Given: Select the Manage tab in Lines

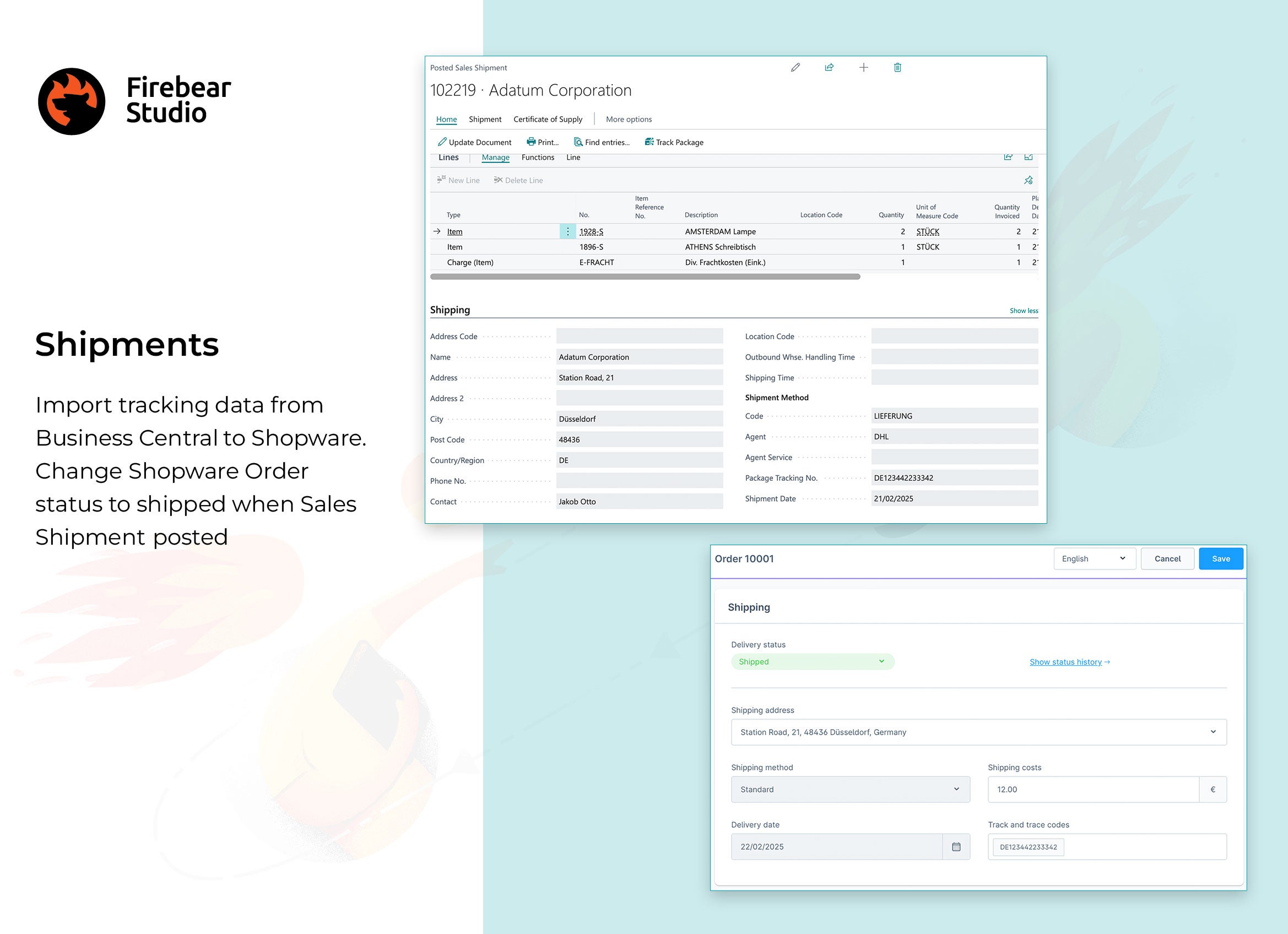Looking at the screenshot, I should point(496,158).
